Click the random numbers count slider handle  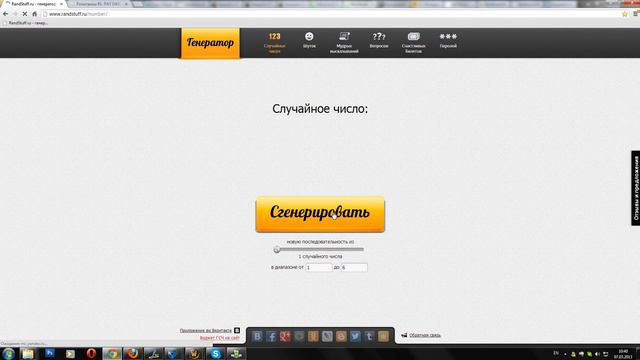tap(277, 249)
